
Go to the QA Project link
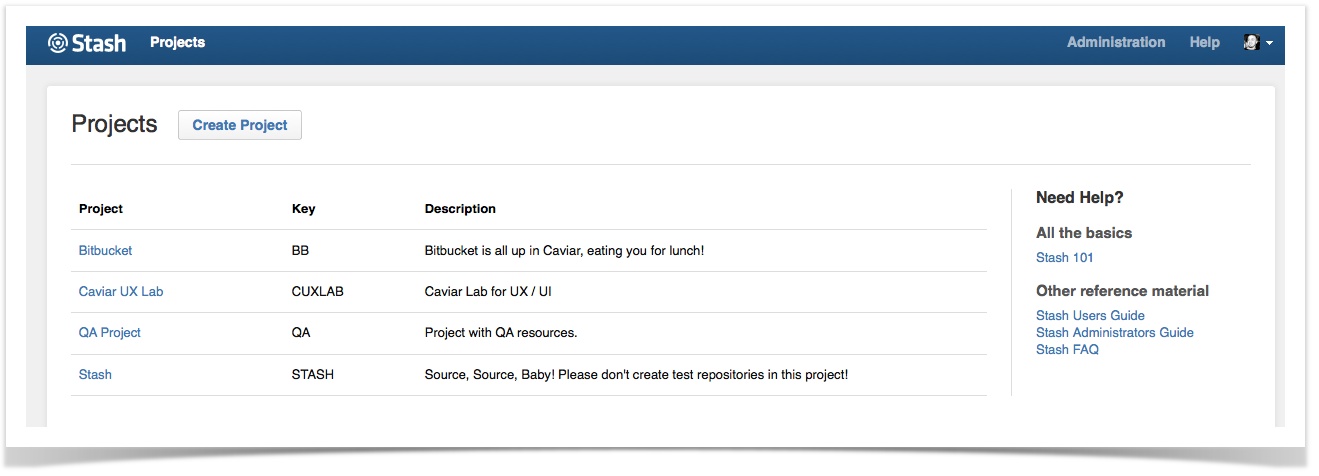[x=109, y=333]
